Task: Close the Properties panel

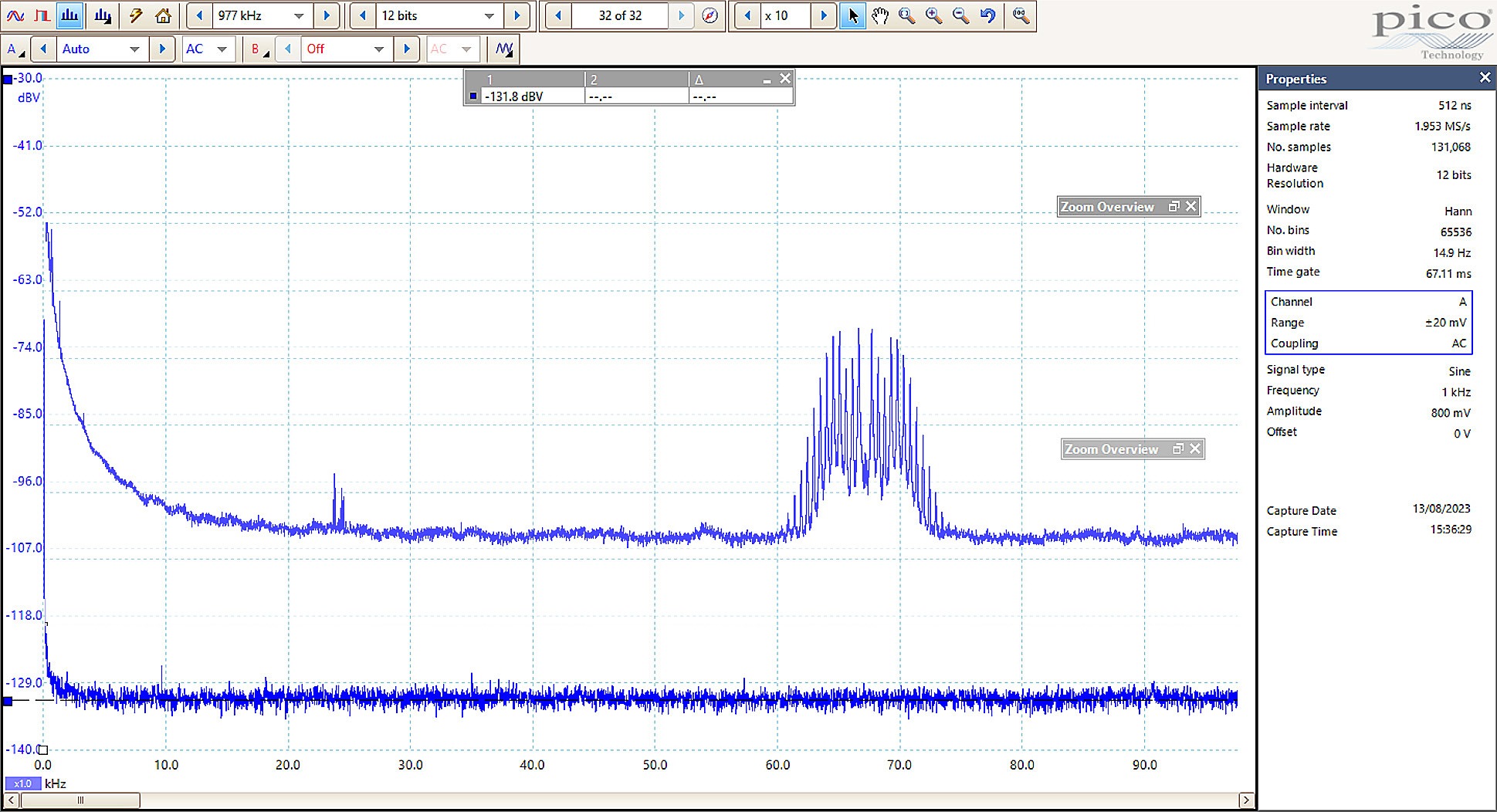Action: tap(1485, 77)
